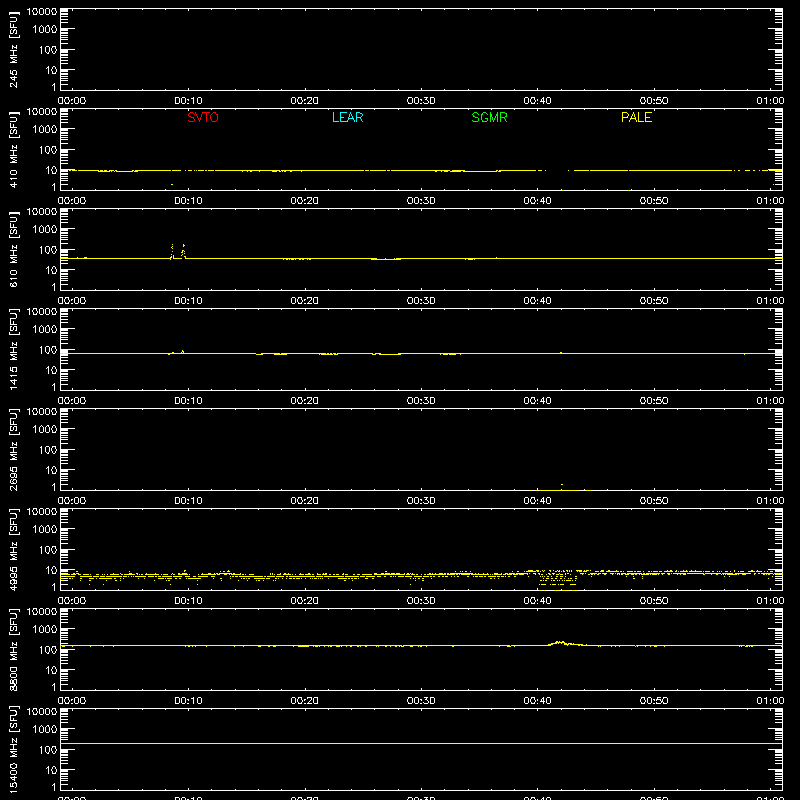800x800 pixels.
Task: Click the 100 tick label on the 610 MHz axis
Action: click(x=48, y=250)
